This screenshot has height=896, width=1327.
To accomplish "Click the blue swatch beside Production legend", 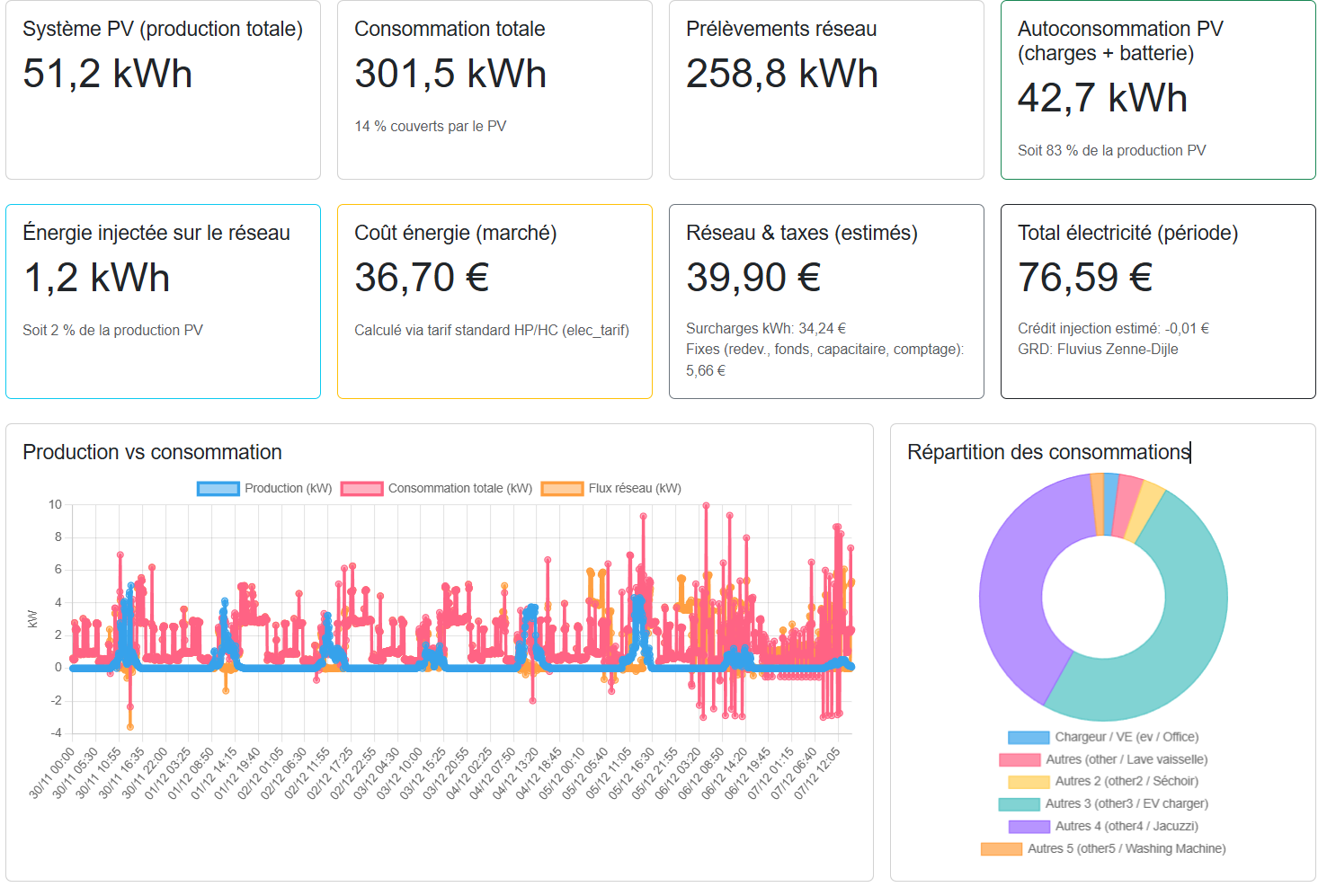I will click(x=218, y=488).
